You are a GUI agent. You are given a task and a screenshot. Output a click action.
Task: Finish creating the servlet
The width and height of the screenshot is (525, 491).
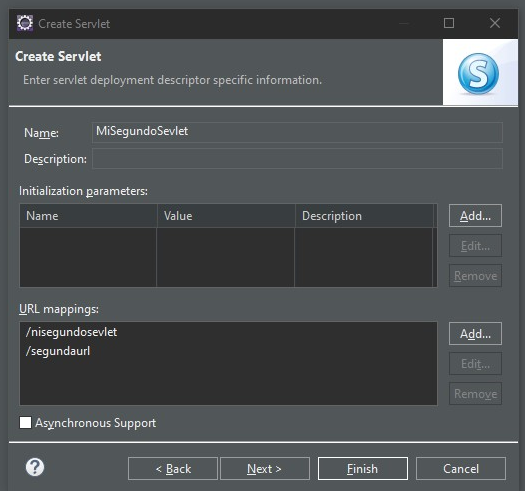point(363,469)
